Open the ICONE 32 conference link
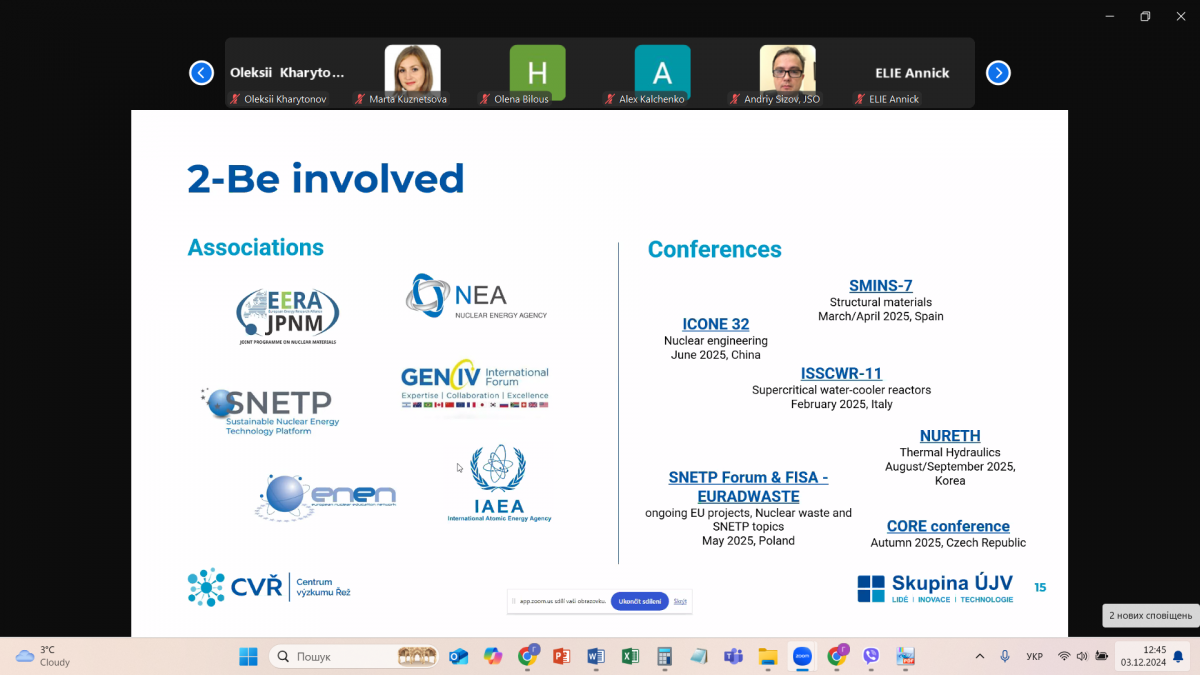Viewport: 1200px width, 675px height. 716,324
